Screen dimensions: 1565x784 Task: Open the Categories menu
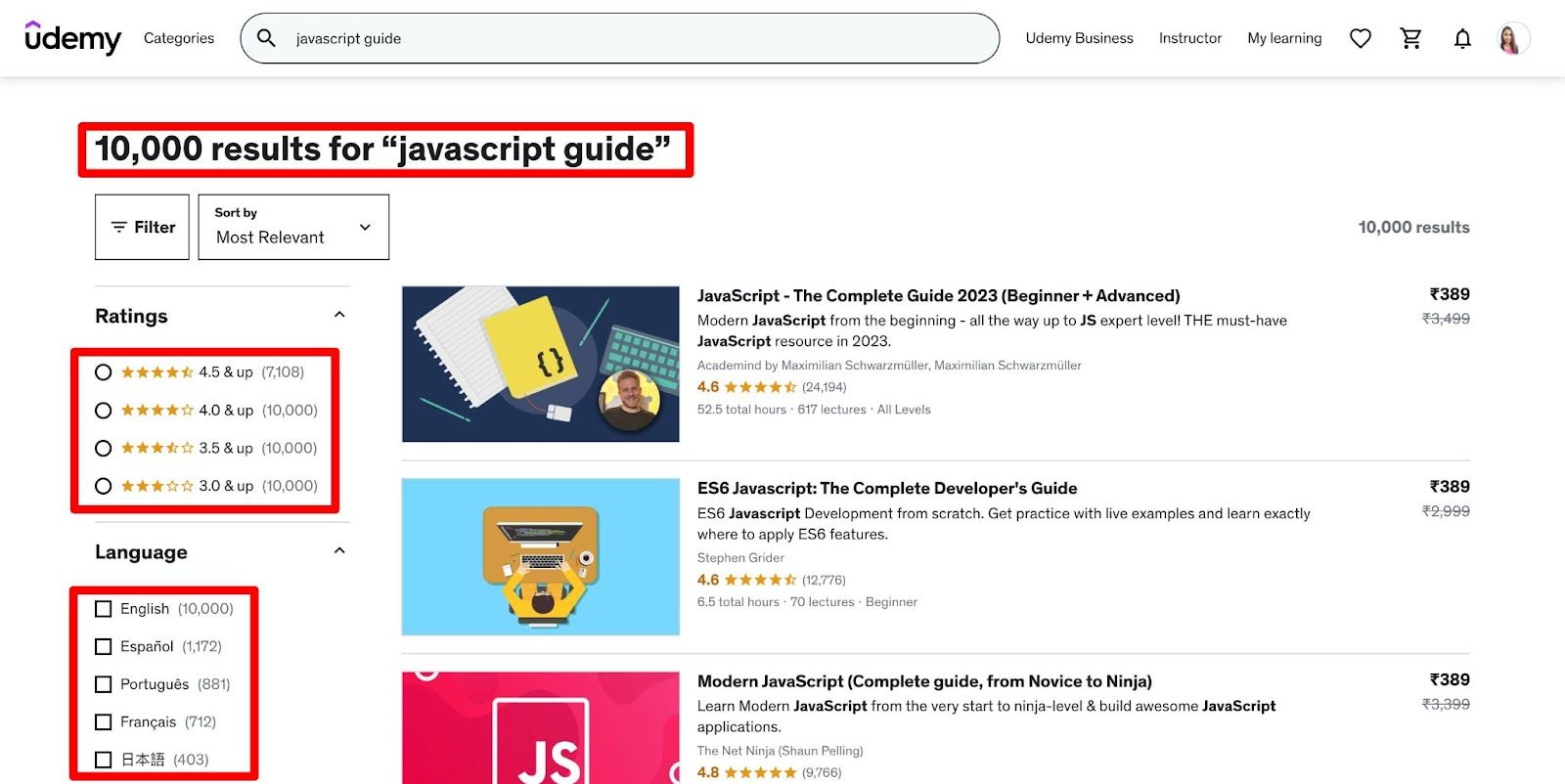point(179,38)
